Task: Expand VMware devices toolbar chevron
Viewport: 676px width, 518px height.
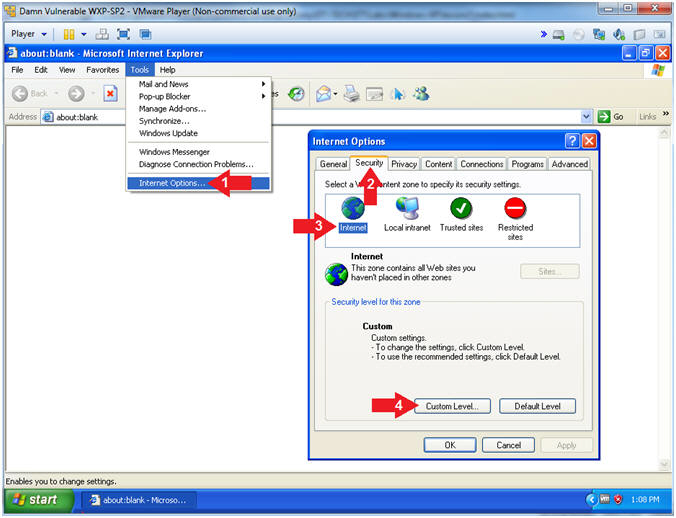Action: click(543, 34)
